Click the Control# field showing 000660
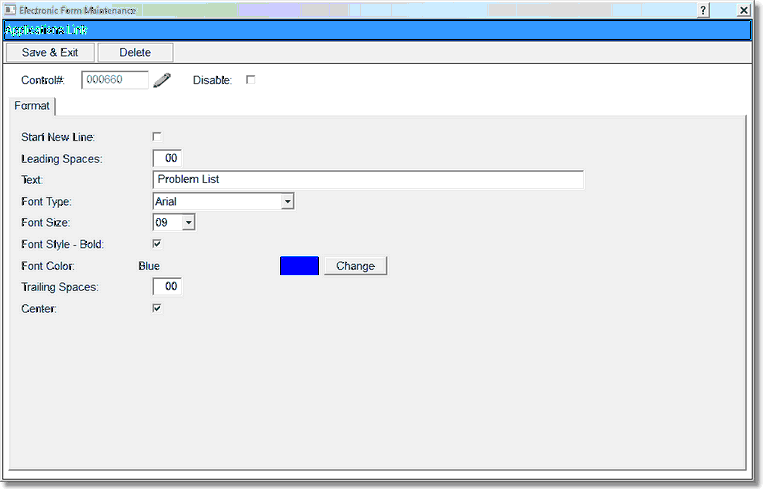Image resolution: width=764 pixels, height=491 pixels. pos(115,80)
